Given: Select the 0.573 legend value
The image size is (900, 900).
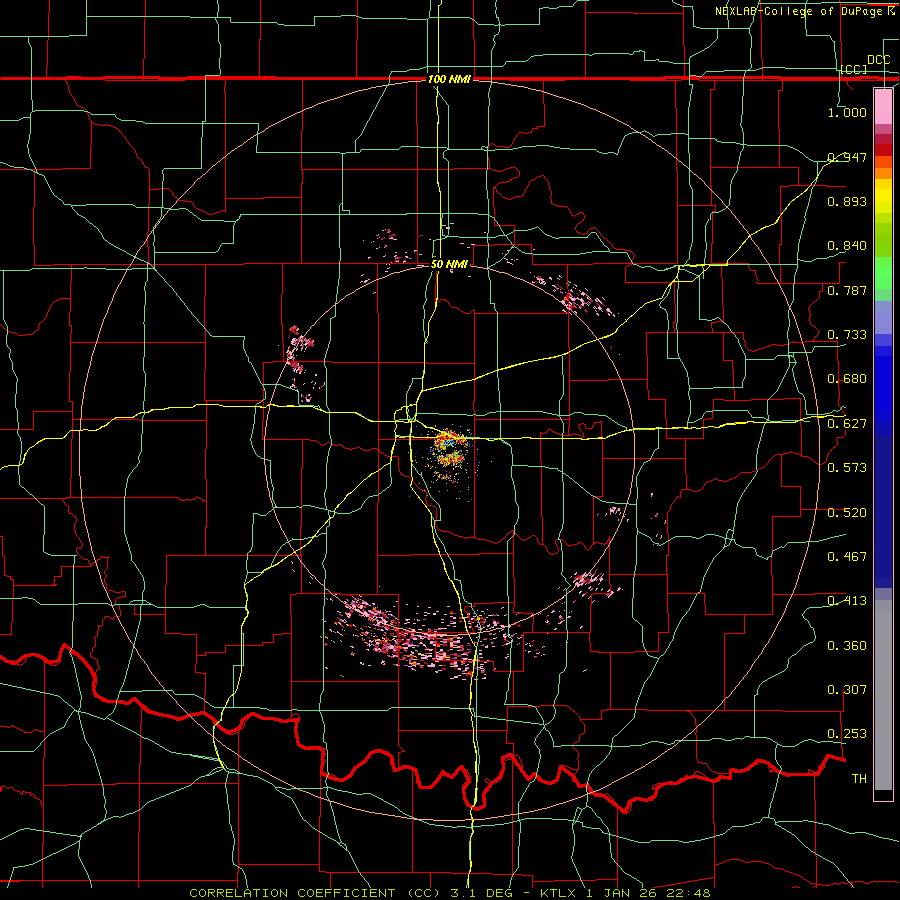Looking at the screenshot, I should 847,467.
